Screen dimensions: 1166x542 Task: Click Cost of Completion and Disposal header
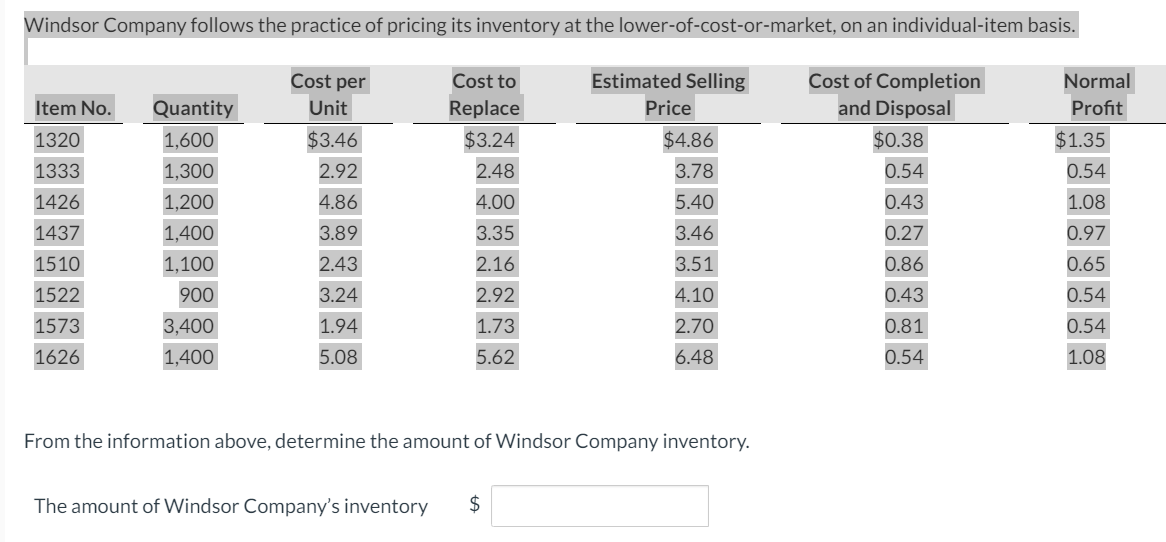pos(895,94)
